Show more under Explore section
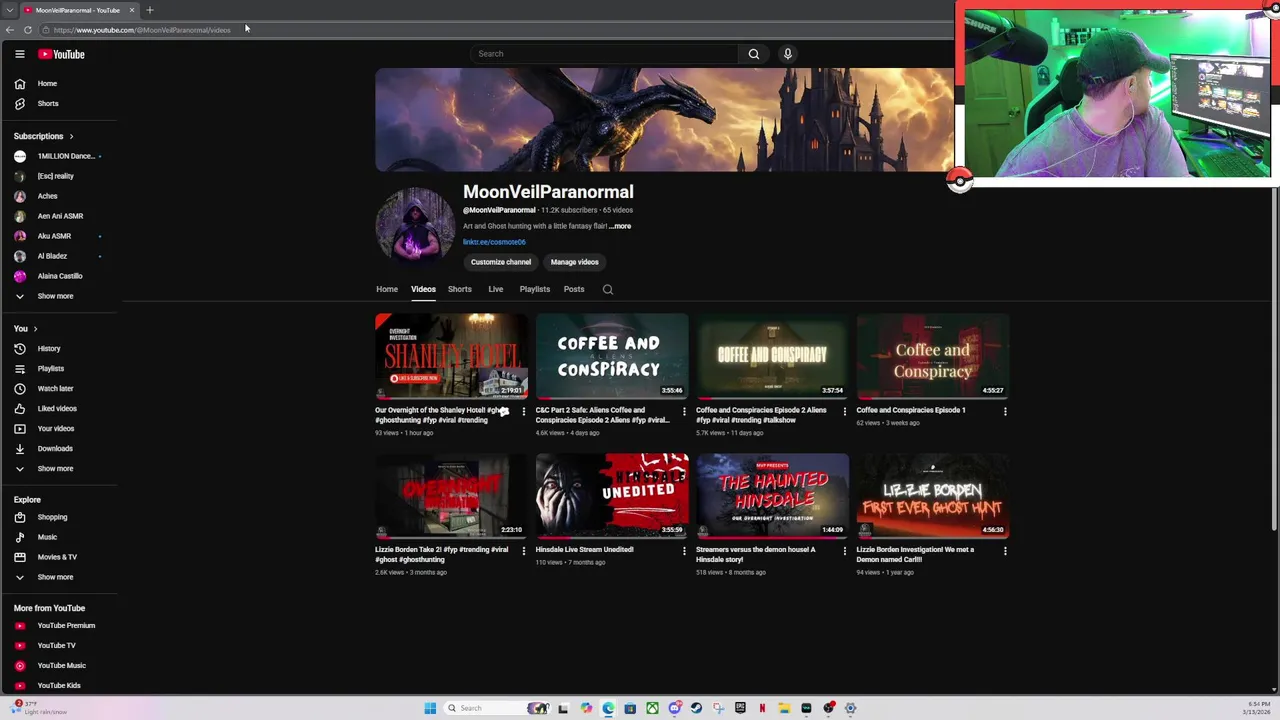Image resolution: width=1280 pixels, height=720 pixels. (x=55, y=577)
